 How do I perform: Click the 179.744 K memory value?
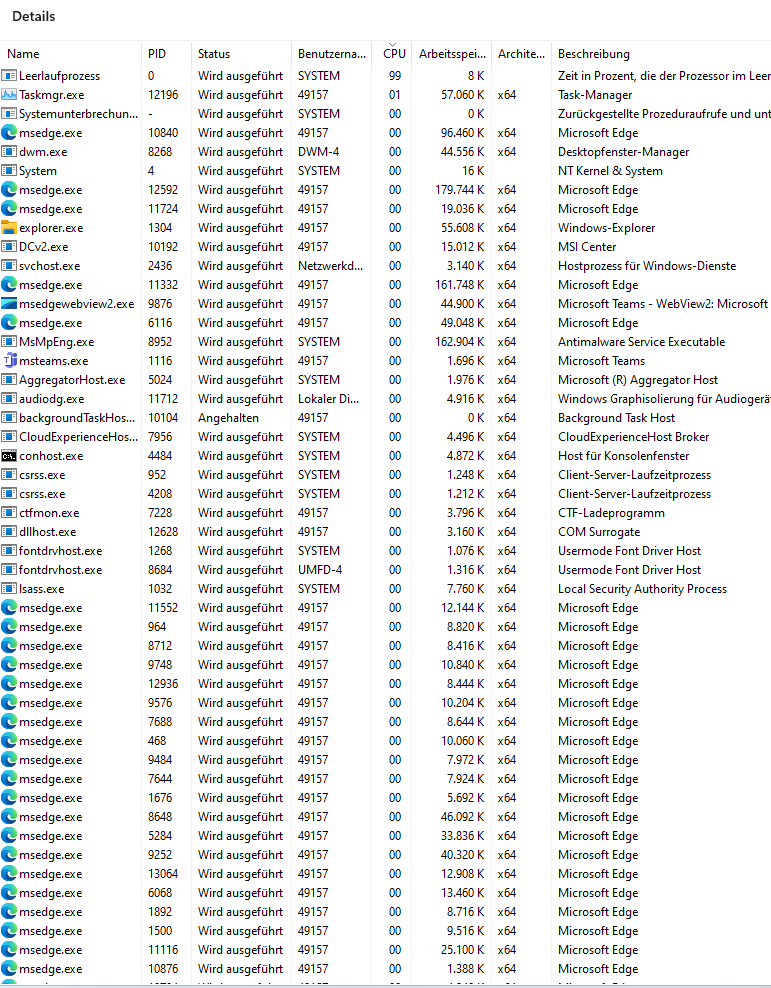point(459,190)
